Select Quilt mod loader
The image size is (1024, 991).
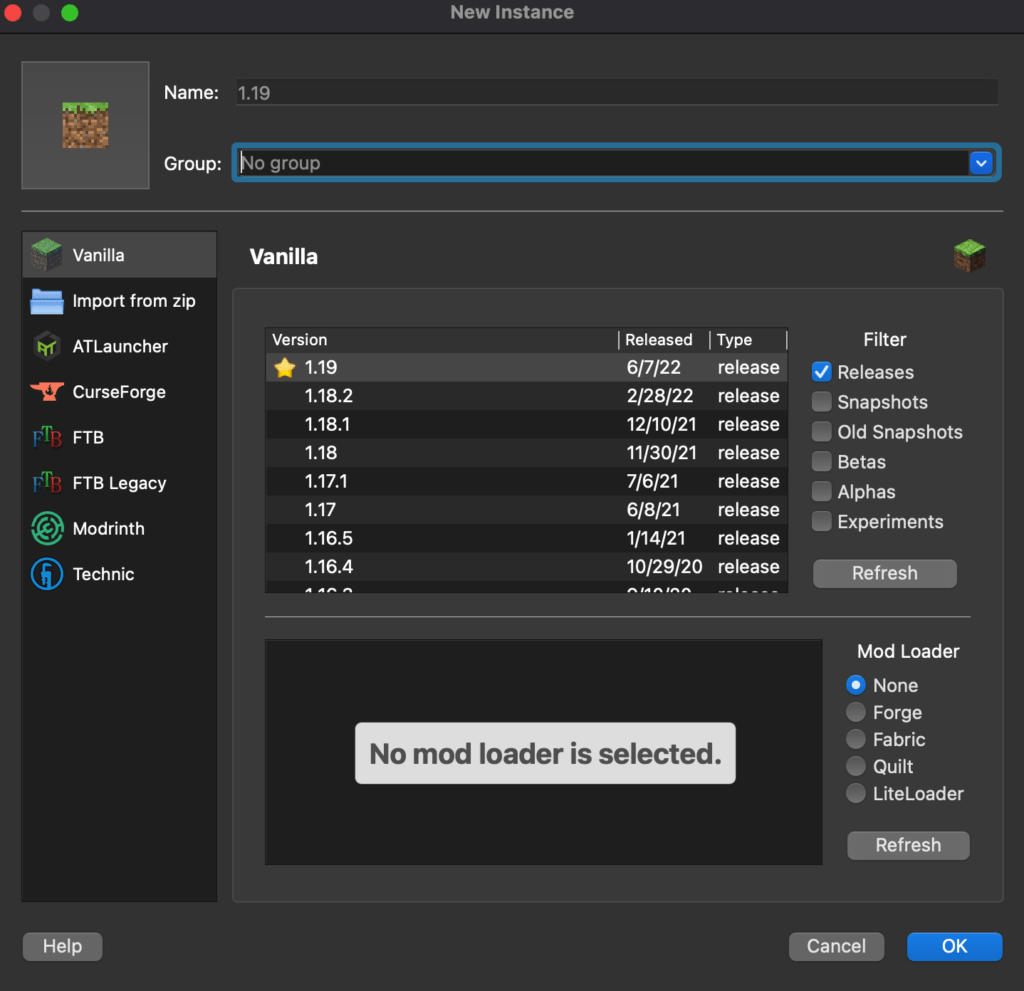[856, 766]
